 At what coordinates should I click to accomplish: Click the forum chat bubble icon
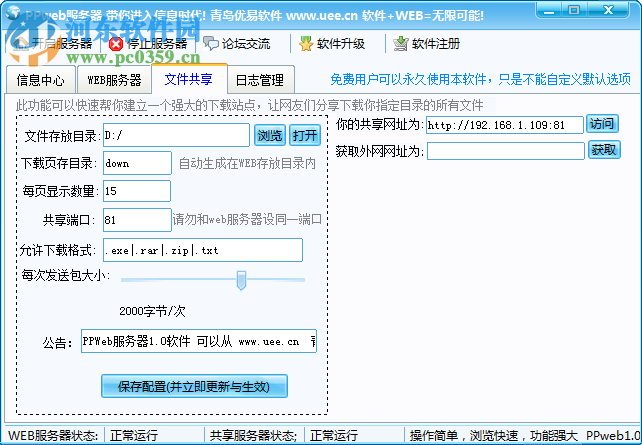pyautogui.click(x=211, y=43)
